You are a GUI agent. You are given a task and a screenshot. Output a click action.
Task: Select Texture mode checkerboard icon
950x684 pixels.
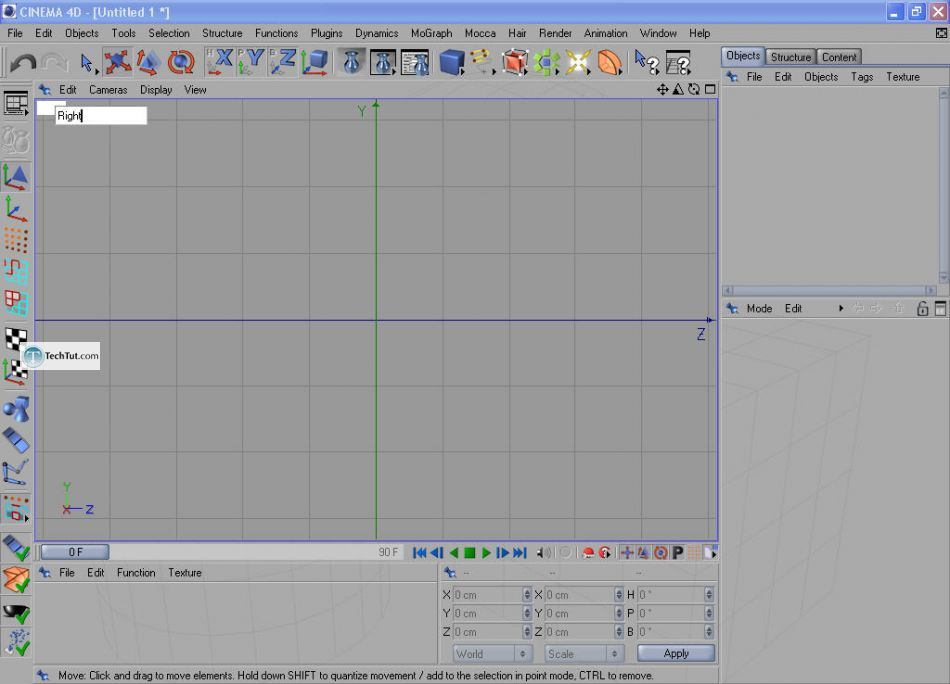tap(16, 338)
